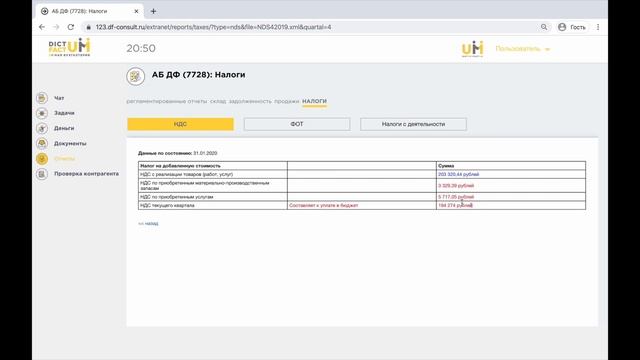Open the Деньги menu label
The height and width of the screenshot is (360, 640).
click(x=64, y=128)
